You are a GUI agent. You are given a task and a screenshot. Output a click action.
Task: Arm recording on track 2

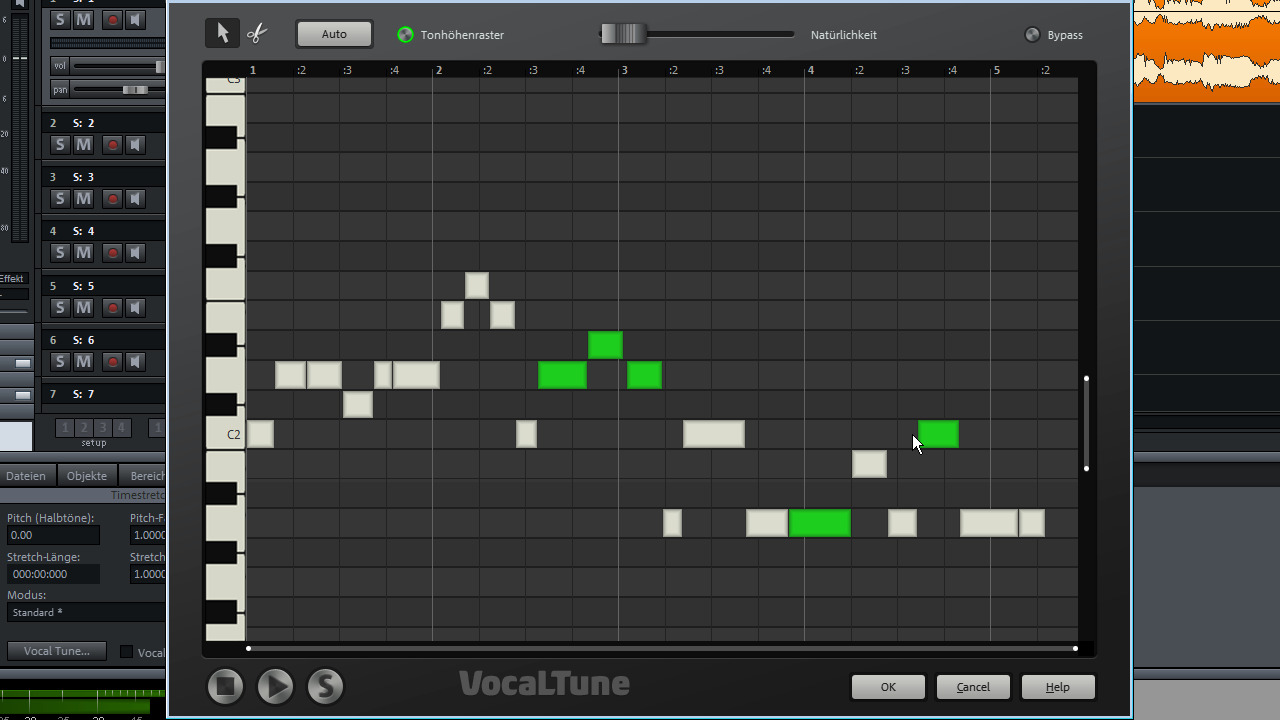click(112, 145)
